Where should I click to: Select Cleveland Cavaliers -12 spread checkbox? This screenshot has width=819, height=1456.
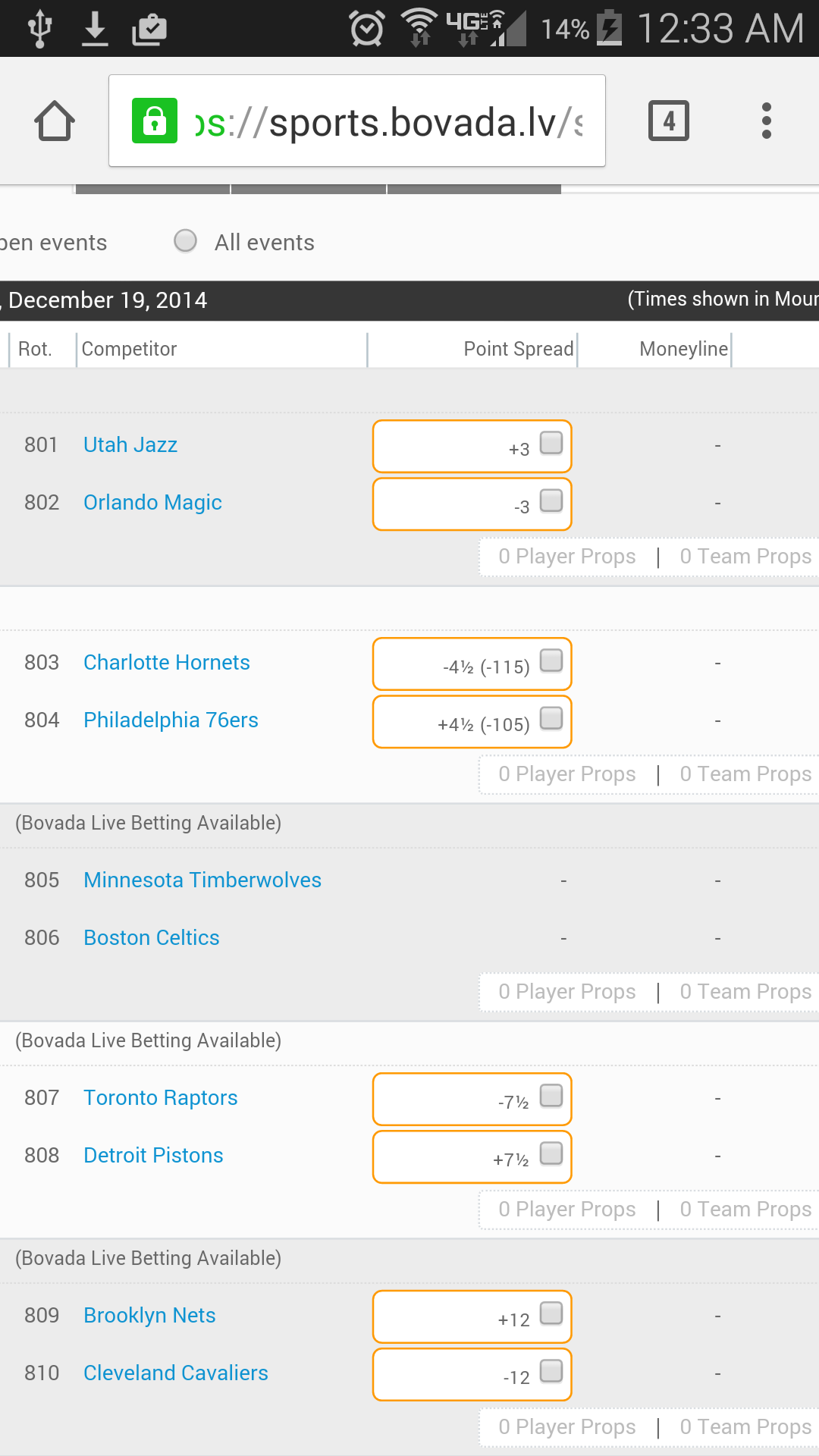tap(551, 1371)
